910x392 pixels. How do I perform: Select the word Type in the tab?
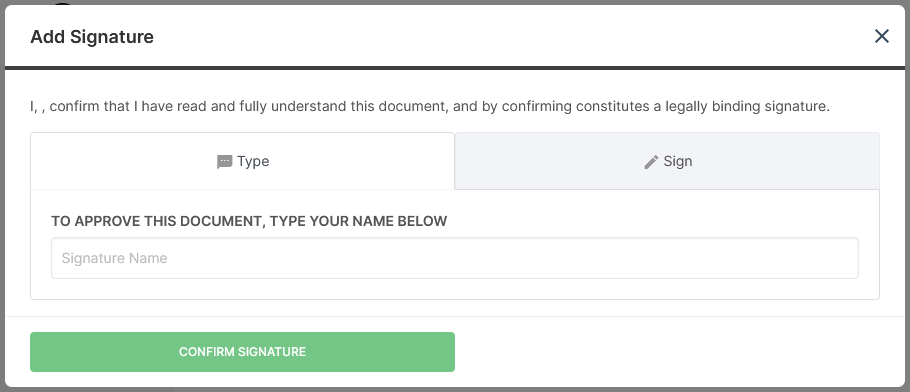253,161
